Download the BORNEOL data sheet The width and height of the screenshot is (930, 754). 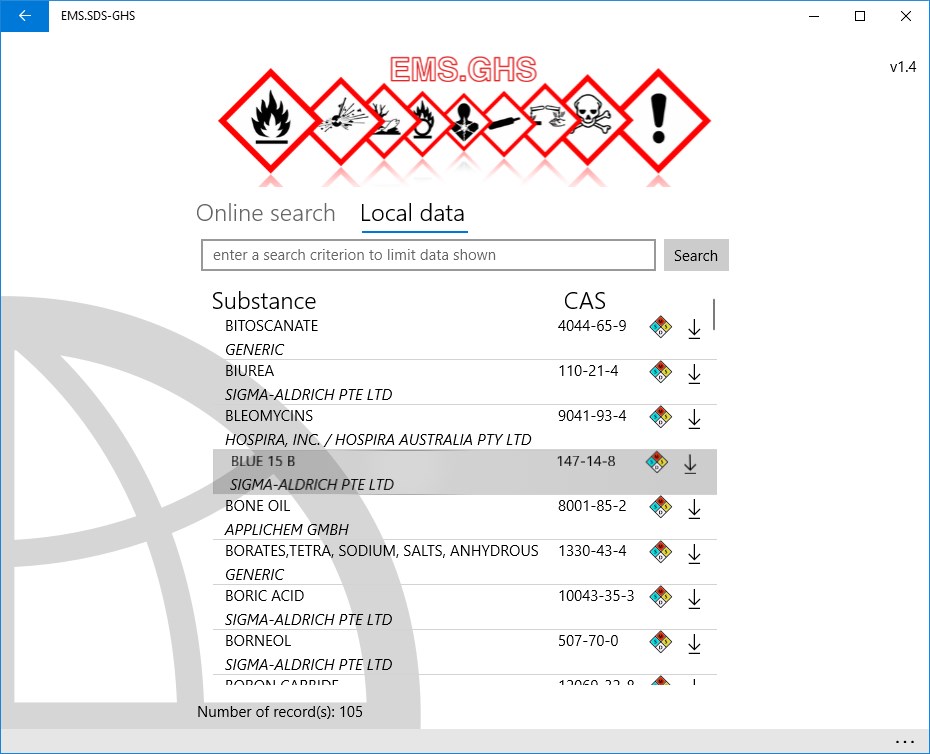pos(694,644)
